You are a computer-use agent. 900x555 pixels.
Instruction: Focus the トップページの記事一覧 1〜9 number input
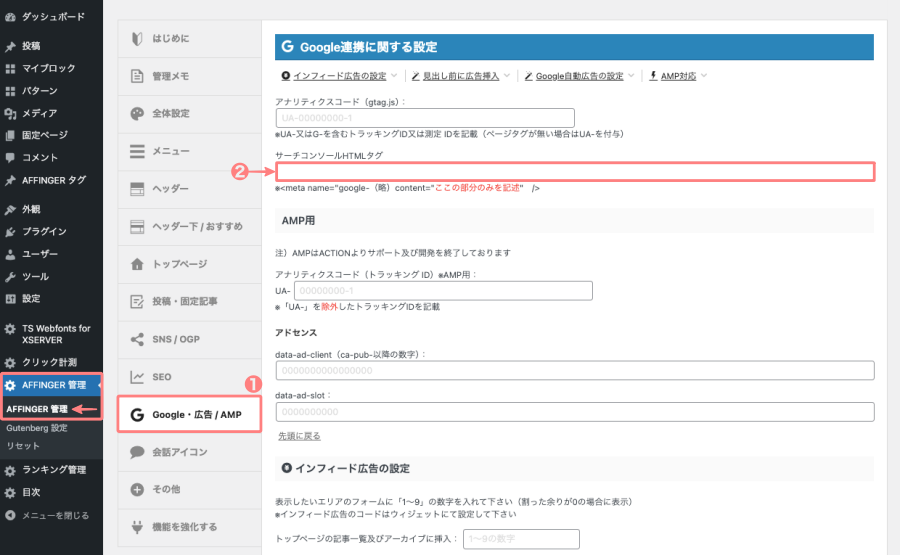point(521,539)
